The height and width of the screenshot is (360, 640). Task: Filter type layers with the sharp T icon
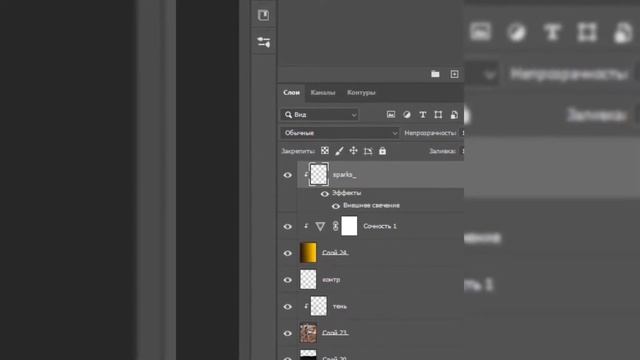tap(422, 115)
